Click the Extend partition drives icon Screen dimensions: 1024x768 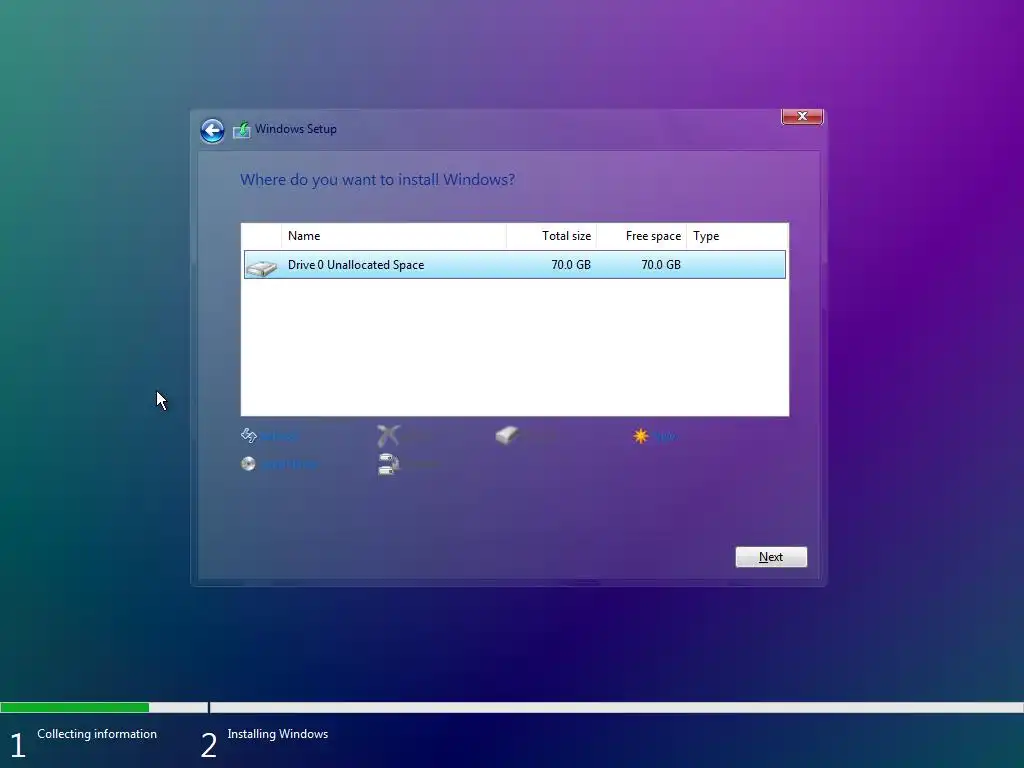[x=388, y=464]
